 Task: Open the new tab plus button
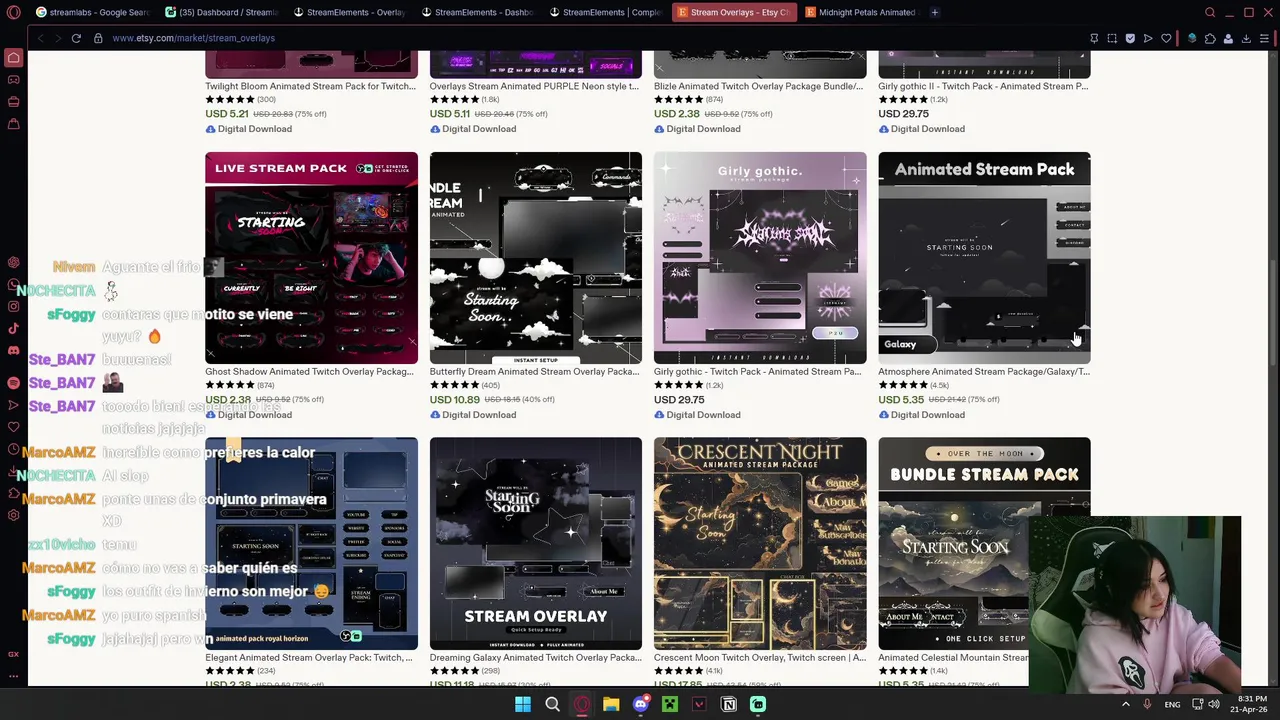point(934,12)
